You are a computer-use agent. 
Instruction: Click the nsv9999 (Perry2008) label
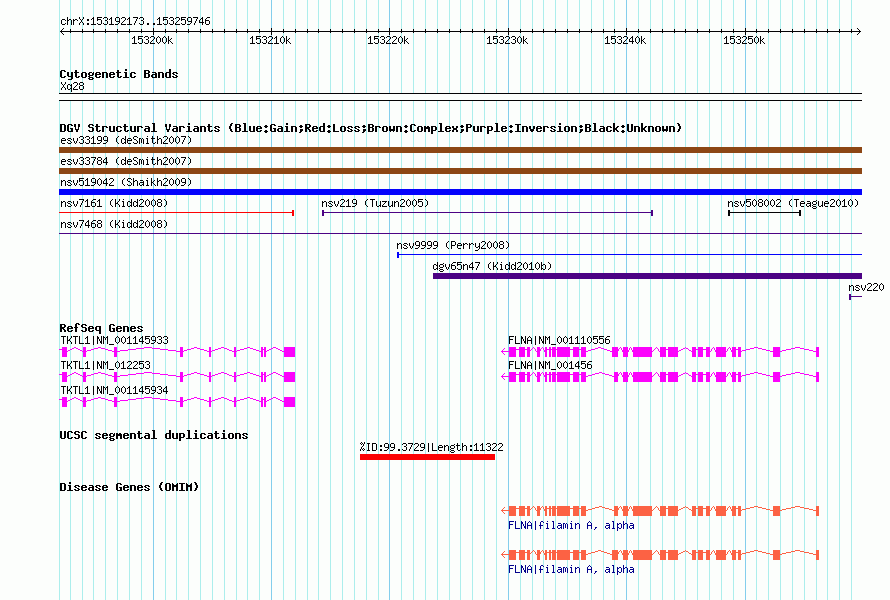pos(453,245)
